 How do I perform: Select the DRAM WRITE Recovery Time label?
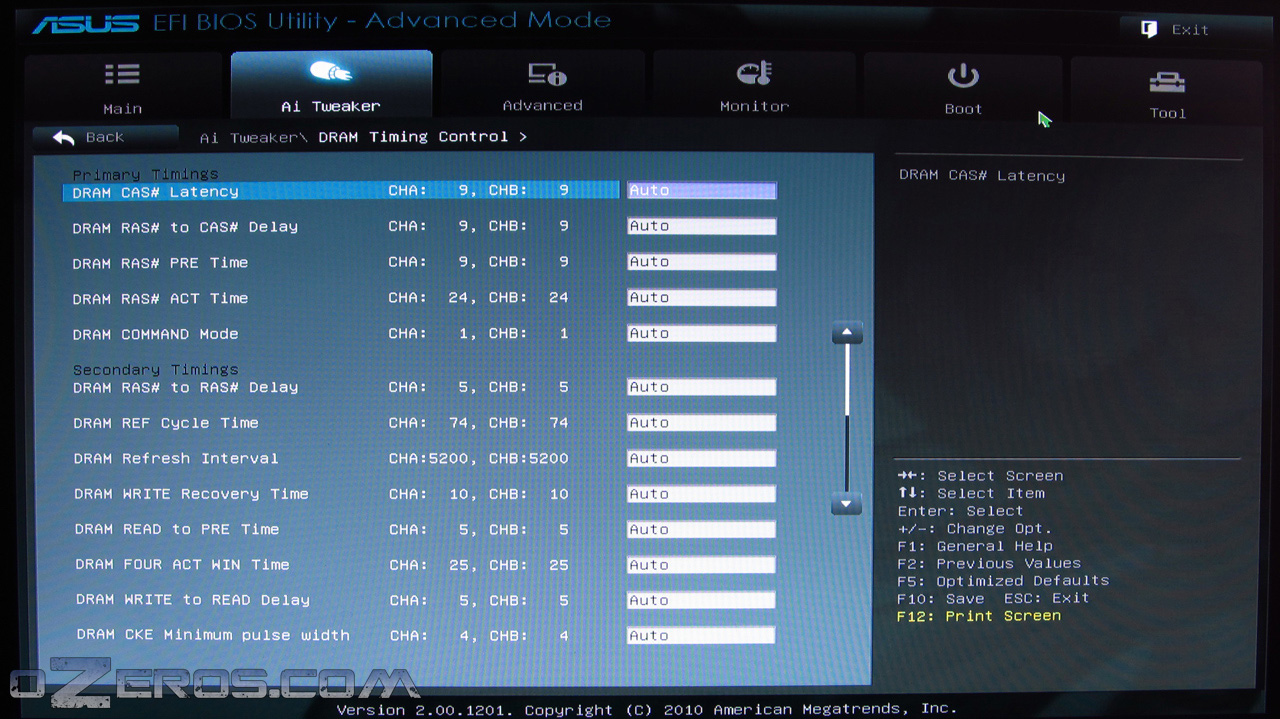(x=191, y=494)
